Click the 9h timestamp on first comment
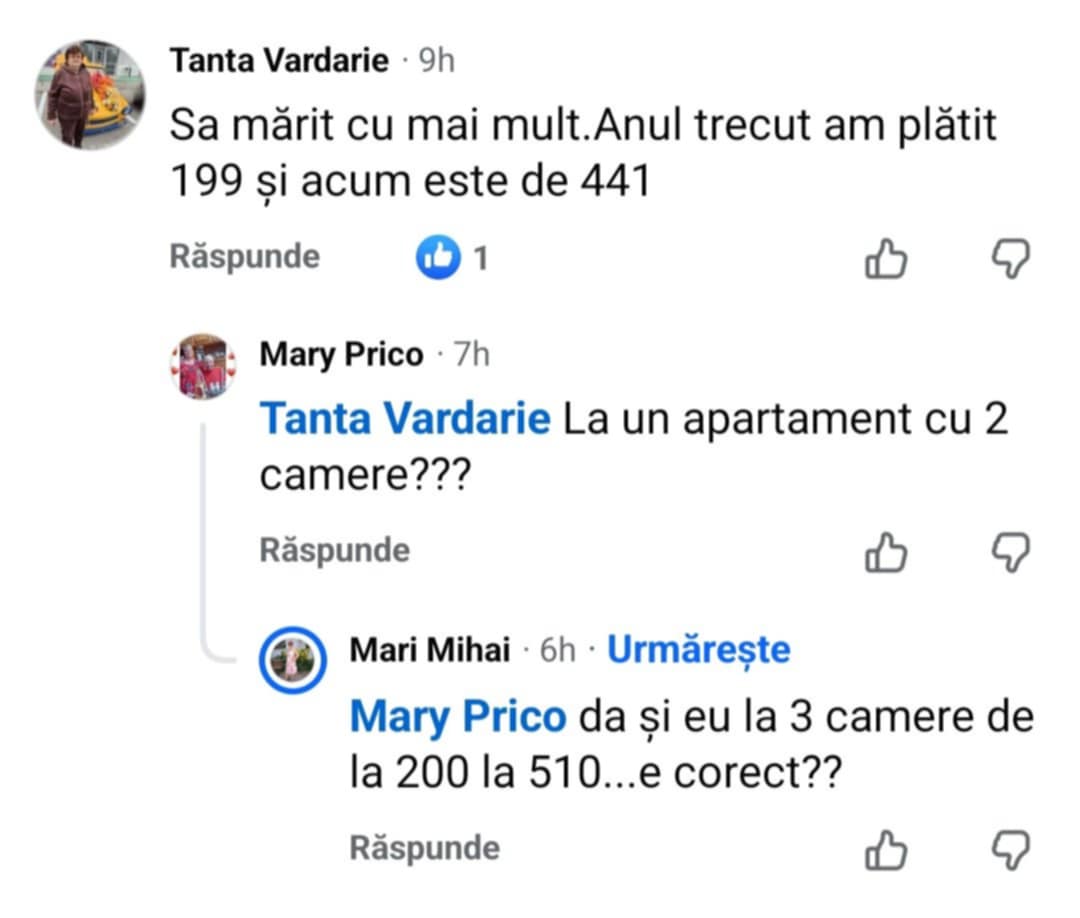The width and height of the screenshot is (1080, 918). tap(436, 61)
